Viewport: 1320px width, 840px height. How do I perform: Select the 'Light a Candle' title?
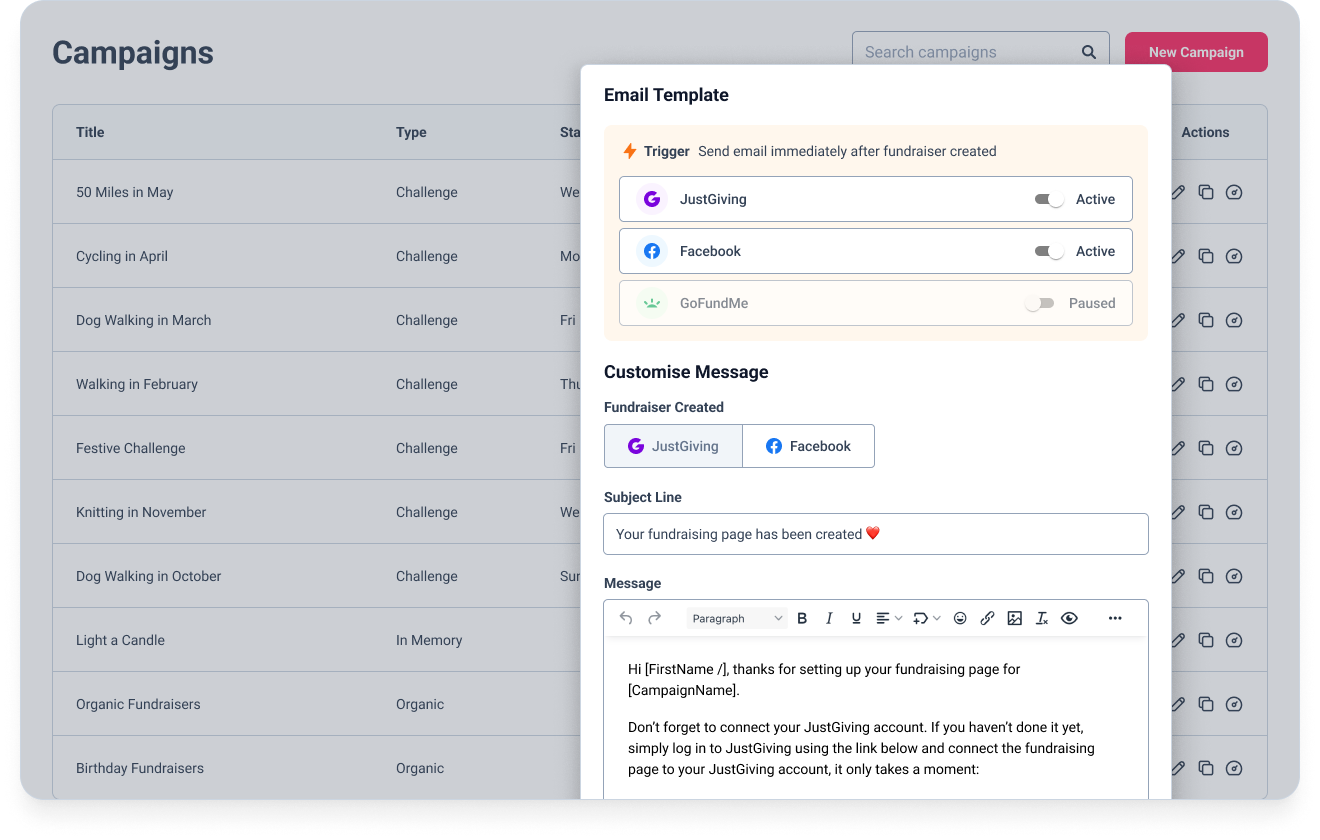(x=120, y=640)
